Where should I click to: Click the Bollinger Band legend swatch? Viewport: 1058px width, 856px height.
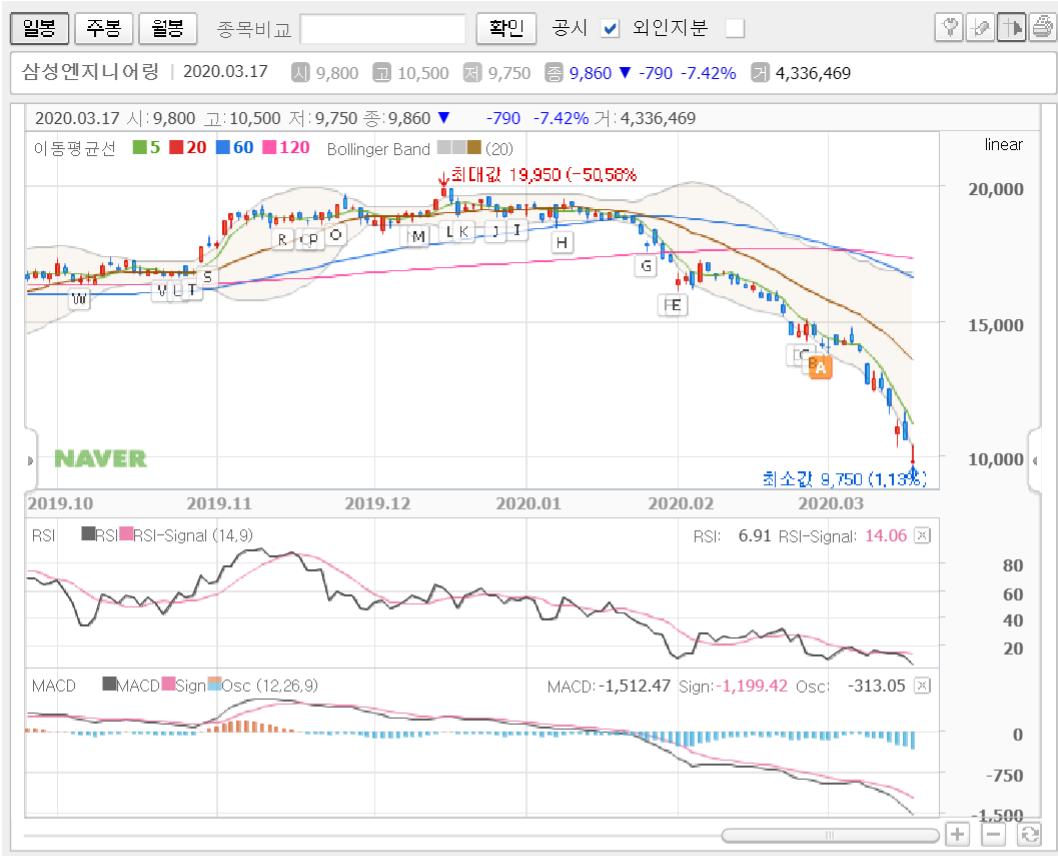click(x=459, y=147)
